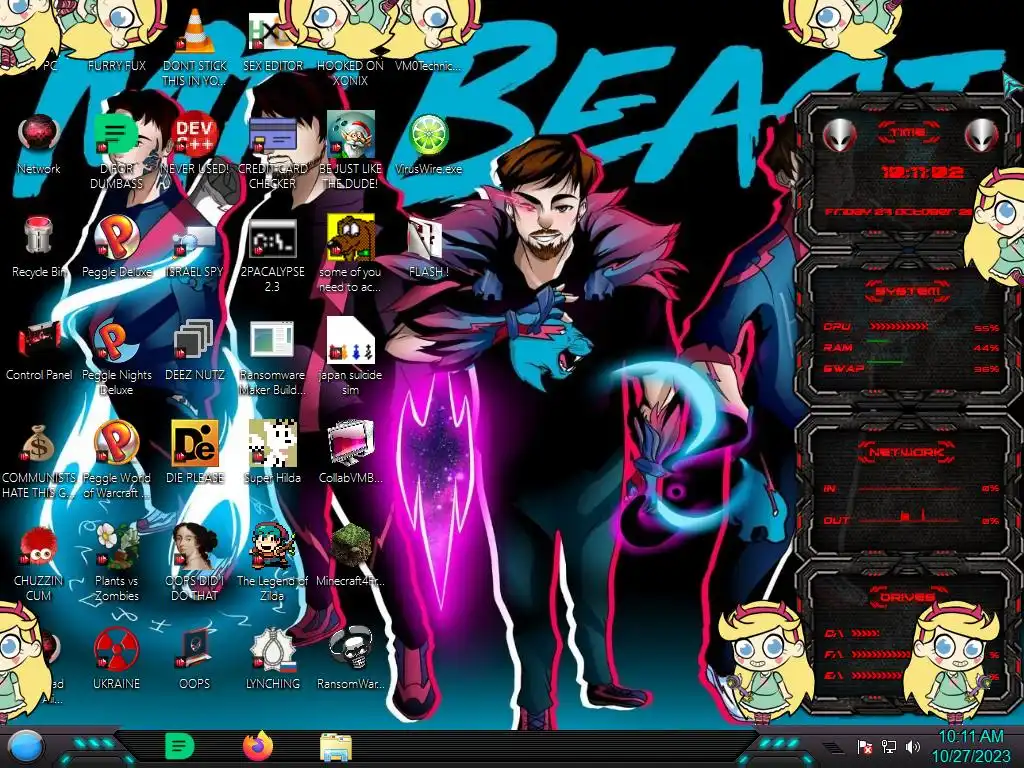Open the Network desktop icon
This screenshot has height=768, width=1024.
click(x=39, y=144)
